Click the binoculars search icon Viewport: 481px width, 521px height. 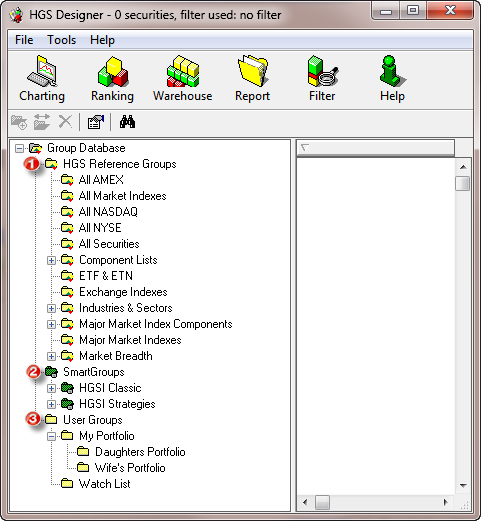point(127,122)
